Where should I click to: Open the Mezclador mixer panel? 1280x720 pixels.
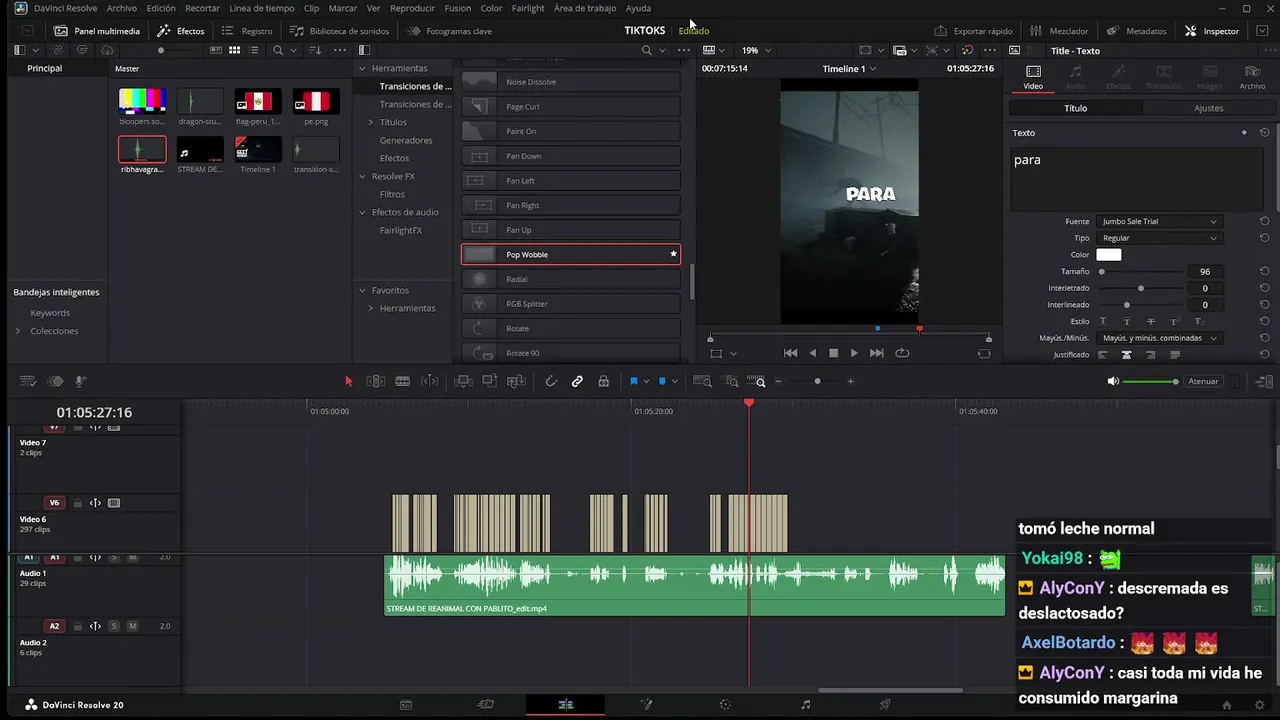pos(1059,31)
